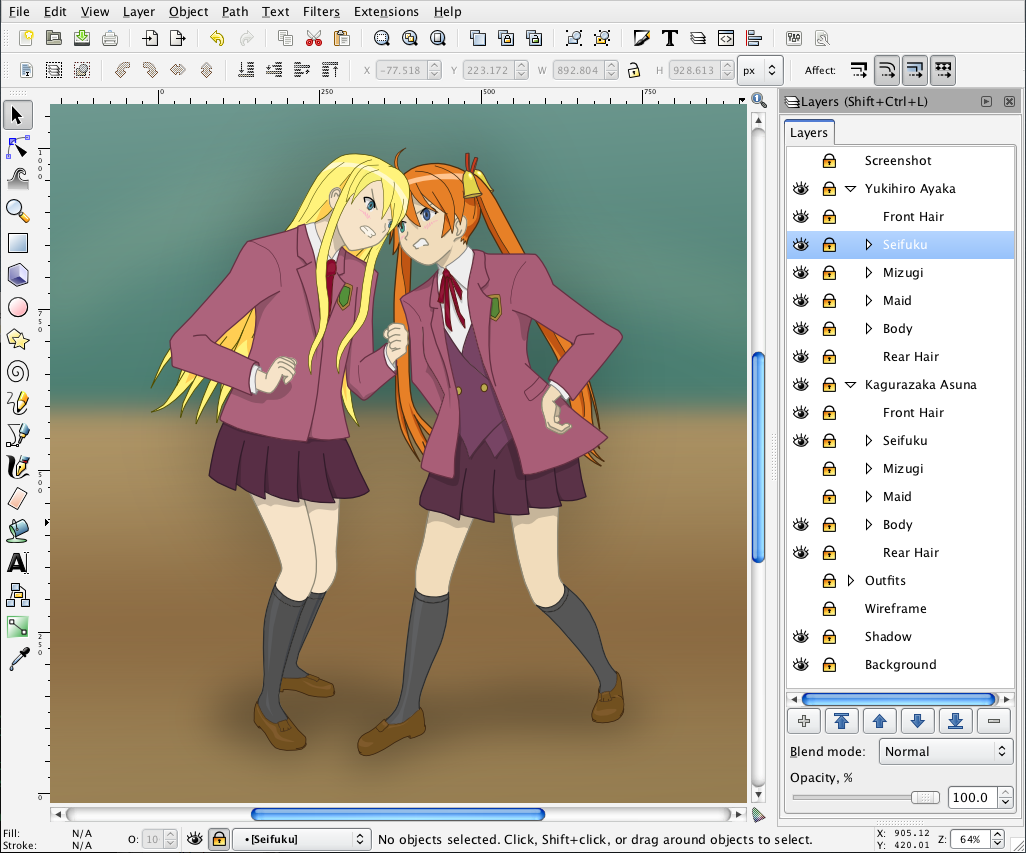Click the layer opacity value field

[x=972, y=797]
